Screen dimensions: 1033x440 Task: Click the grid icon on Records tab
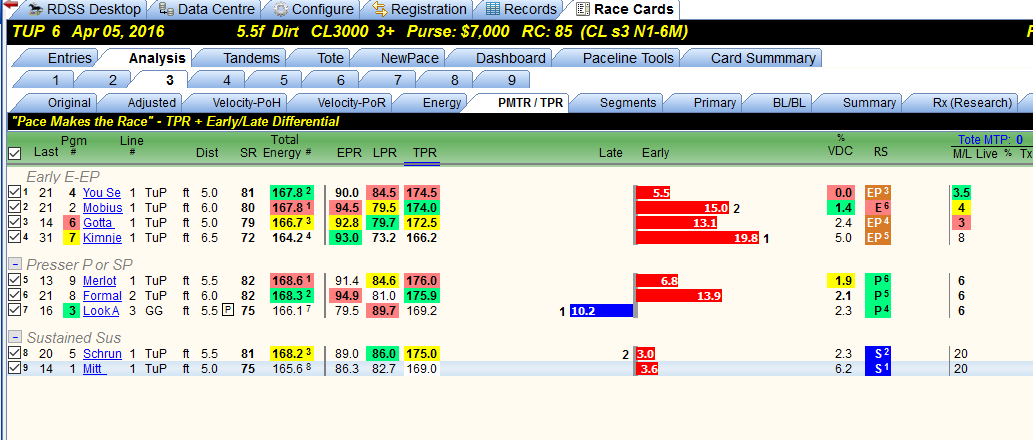(493, 9)
